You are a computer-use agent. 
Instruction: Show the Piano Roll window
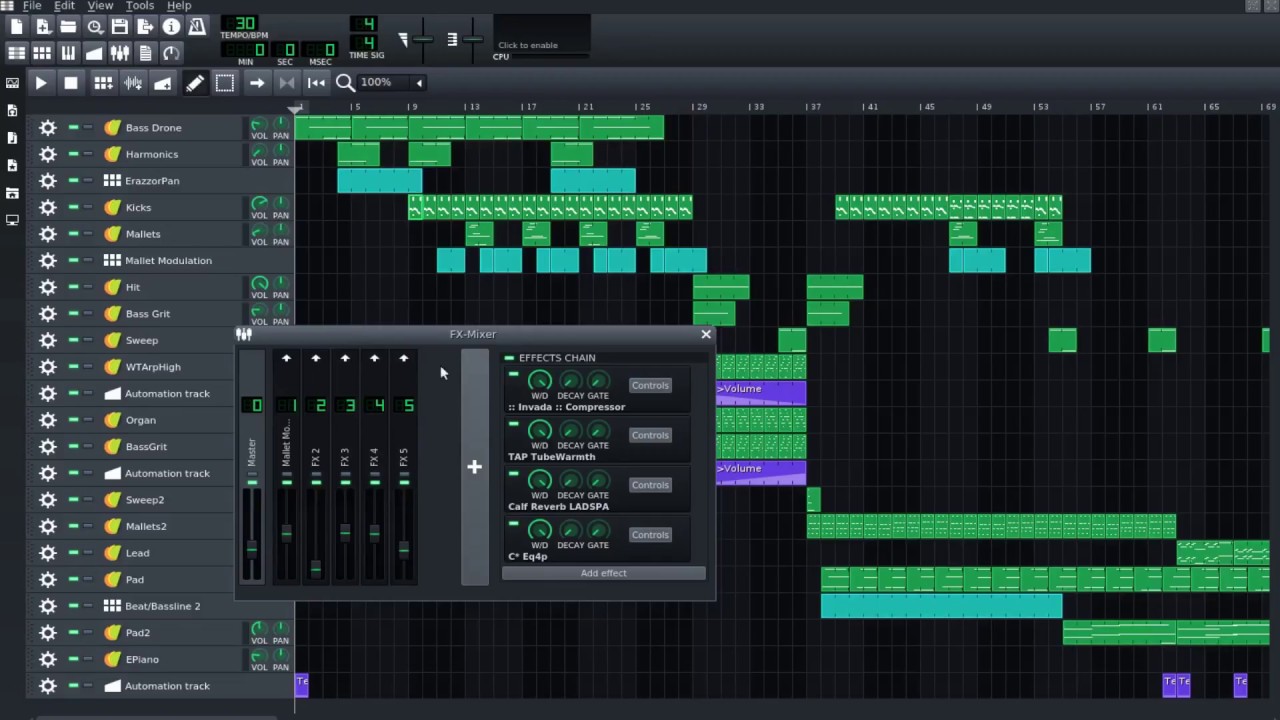[68, 53]
